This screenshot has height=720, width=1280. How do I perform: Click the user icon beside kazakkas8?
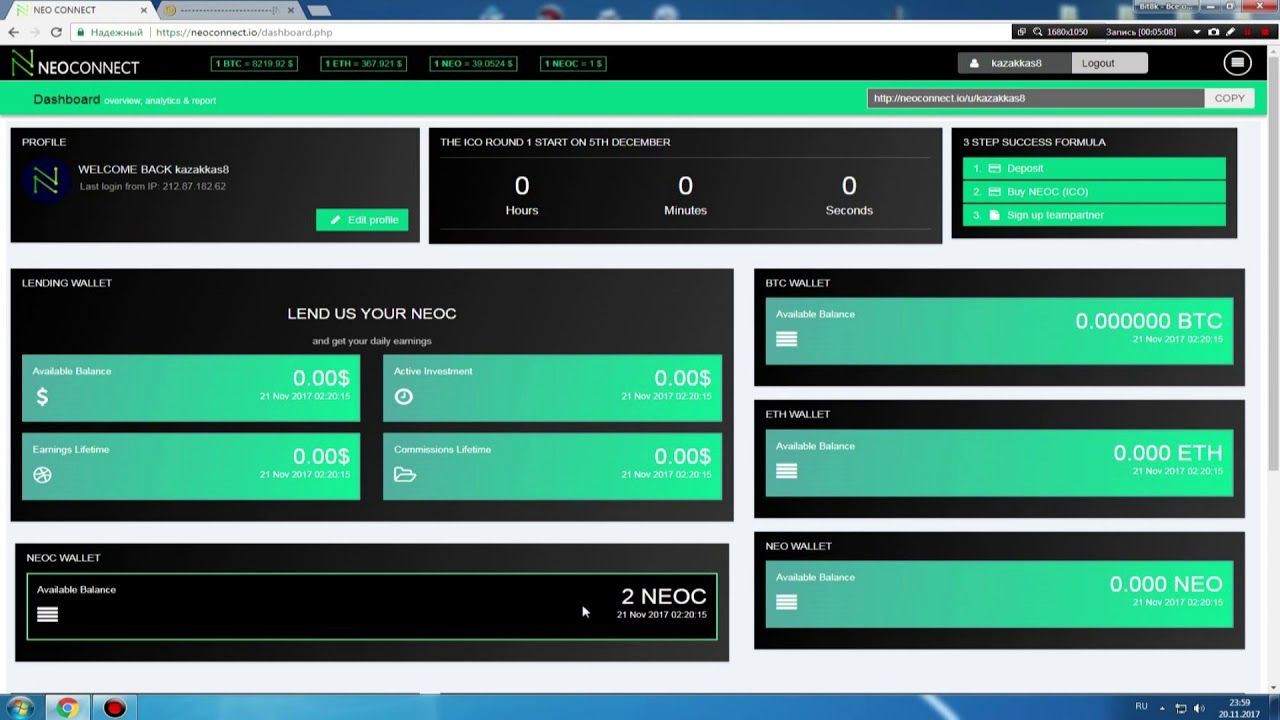975,63
